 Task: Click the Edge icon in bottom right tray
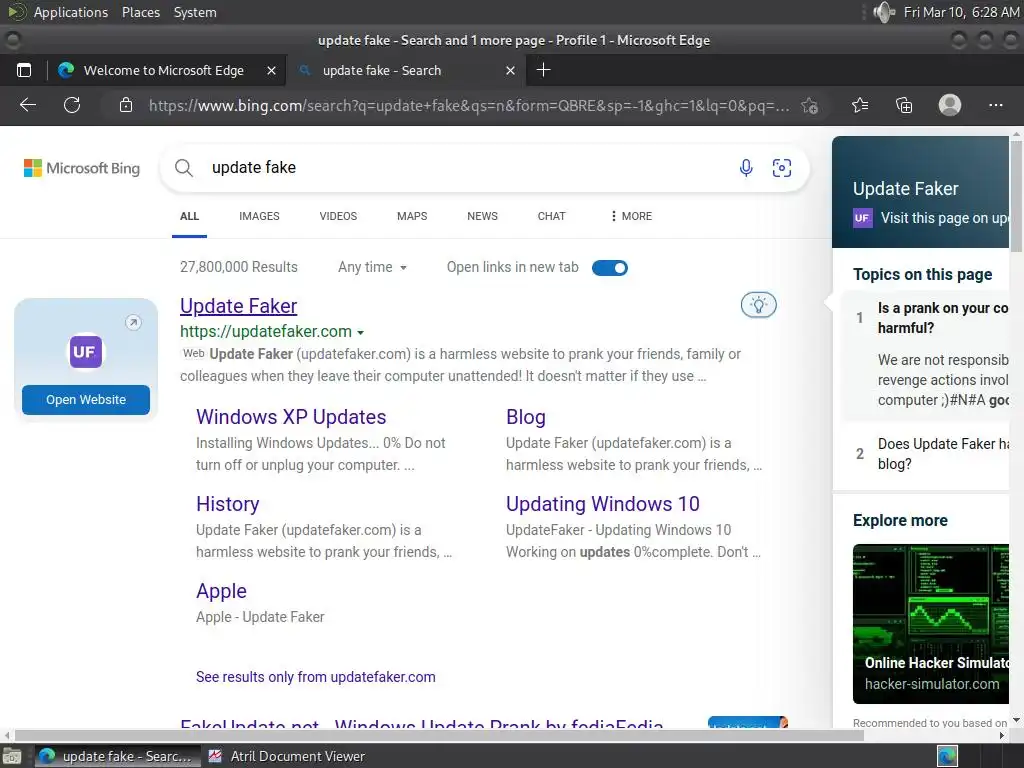[x=947, y=756]
